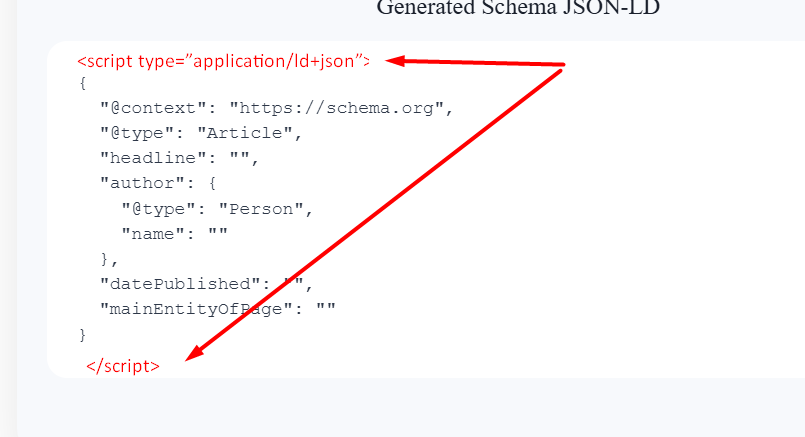Click the point where both red arrows originate
This screenshot has height=437, width=805.
[x=563, y=65]
